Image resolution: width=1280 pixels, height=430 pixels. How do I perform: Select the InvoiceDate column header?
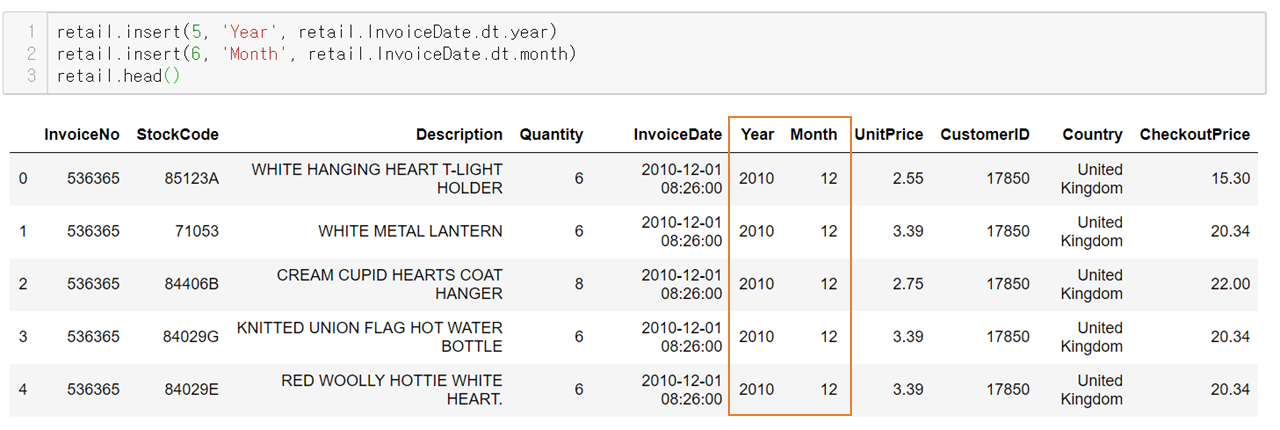coord(677,134)
